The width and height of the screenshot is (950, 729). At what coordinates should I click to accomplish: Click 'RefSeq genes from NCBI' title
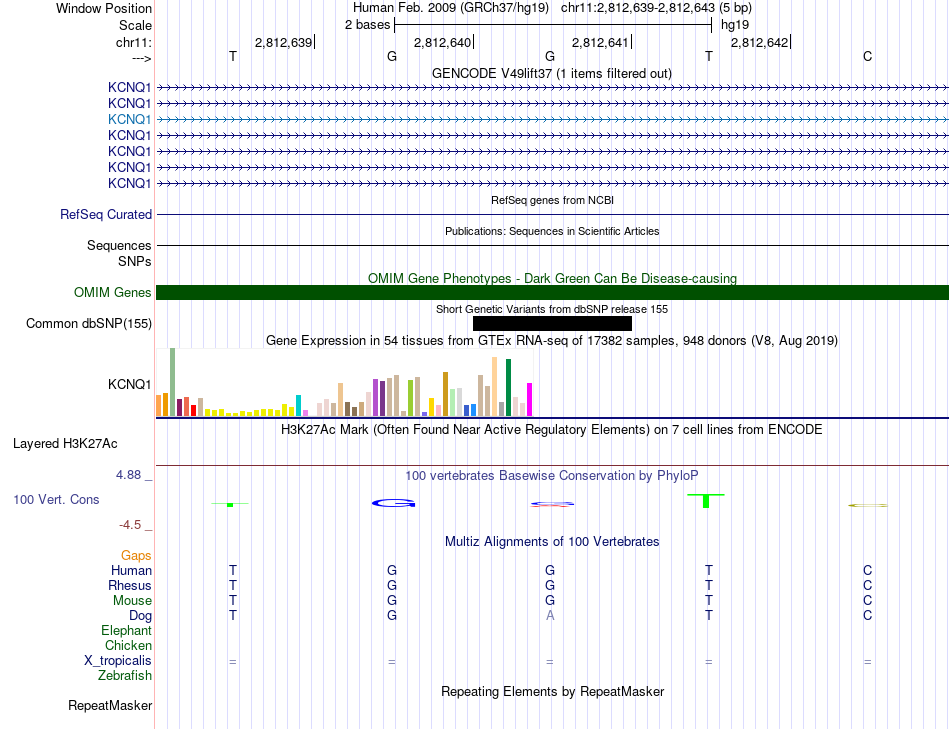coord(552,200)
